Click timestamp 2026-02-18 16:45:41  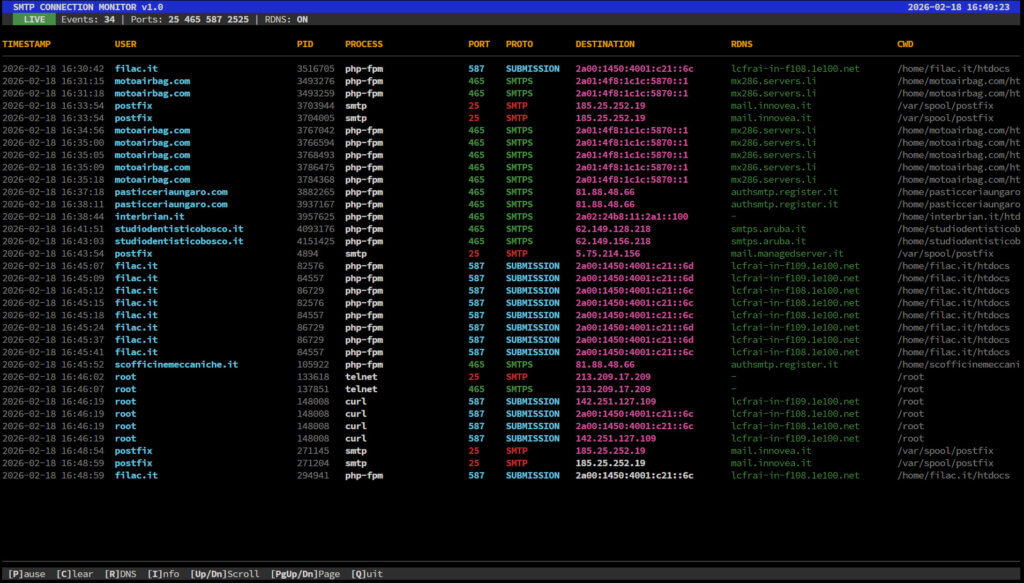click(x=53, y=353)
